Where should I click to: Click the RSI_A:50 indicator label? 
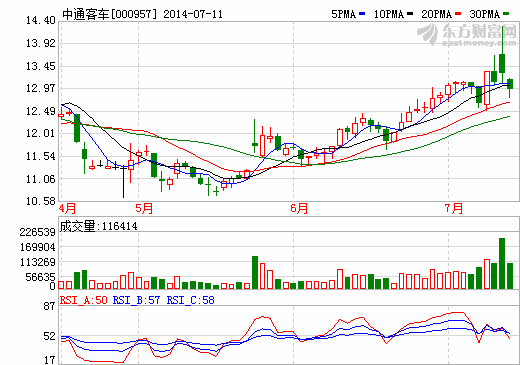tap(83, 300)
